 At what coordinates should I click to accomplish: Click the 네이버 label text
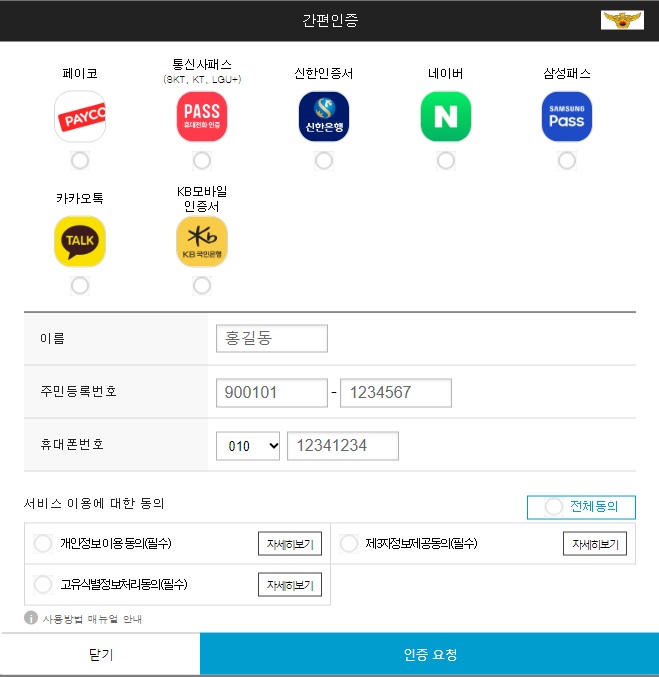[446, 73]
